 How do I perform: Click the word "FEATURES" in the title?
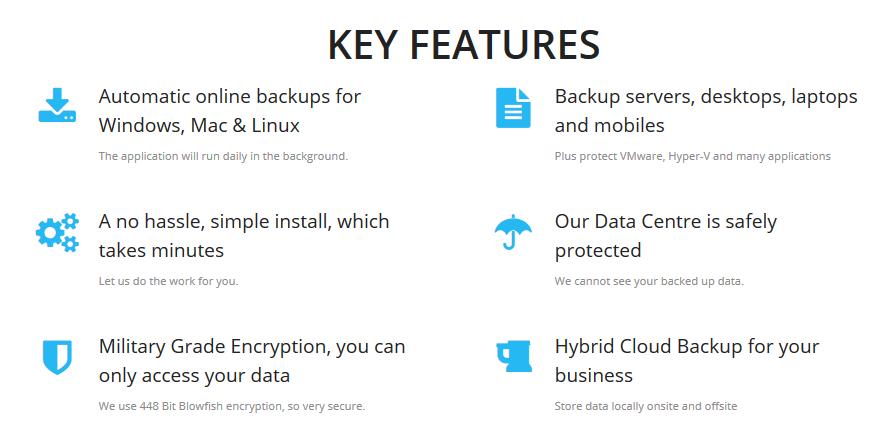point(505,45)
